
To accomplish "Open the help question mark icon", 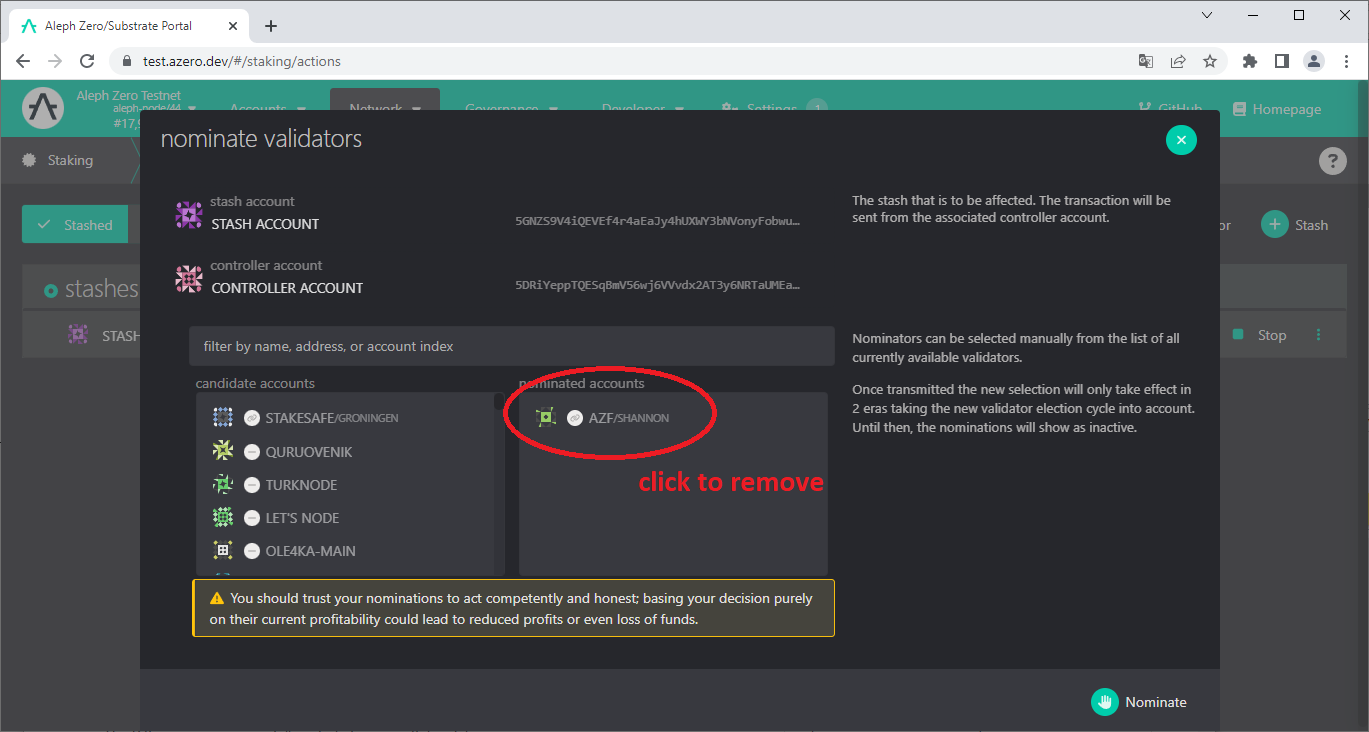I will 1332,161.
